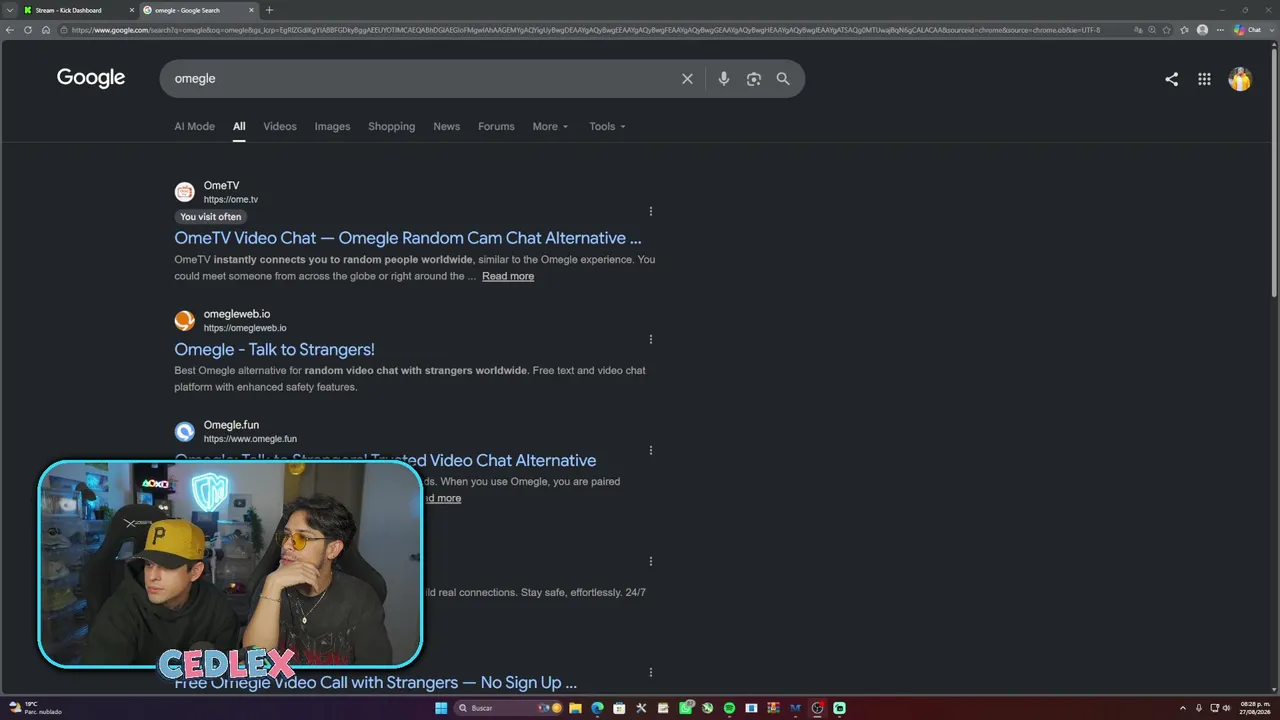Open the Google account profile avatar
The image size is (1280, 720).
pyautogui.click(x=1240, y=79)
